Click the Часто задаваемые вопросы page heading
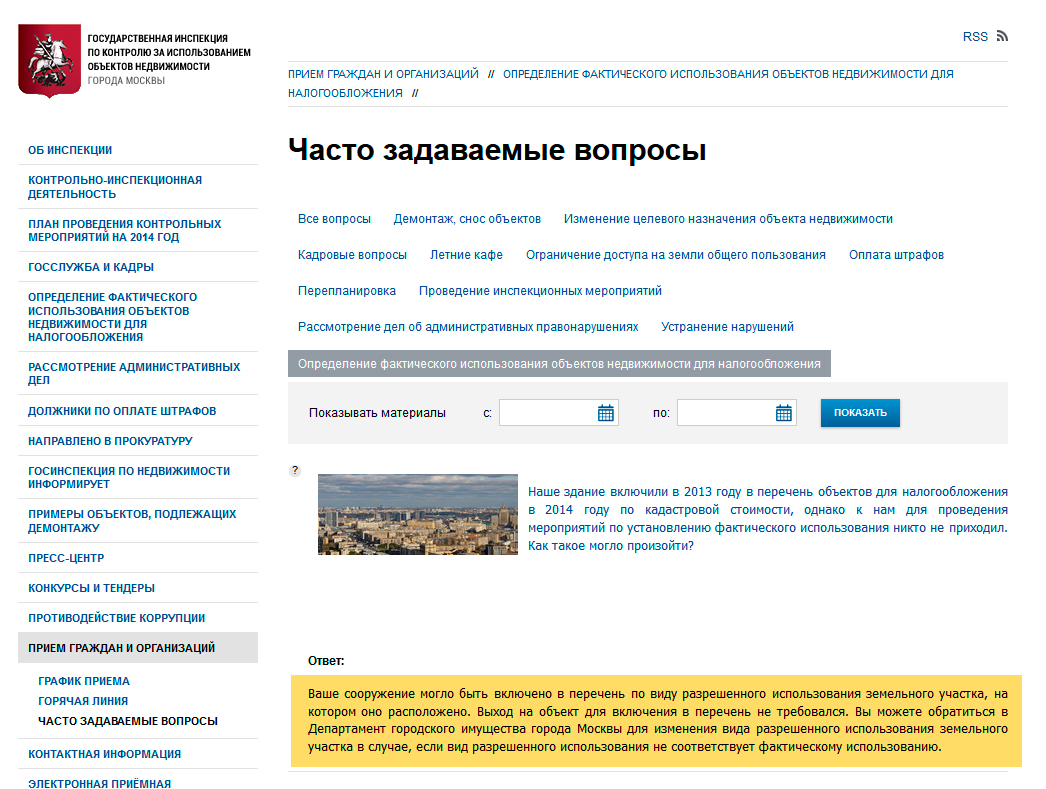 click(497, 149)
